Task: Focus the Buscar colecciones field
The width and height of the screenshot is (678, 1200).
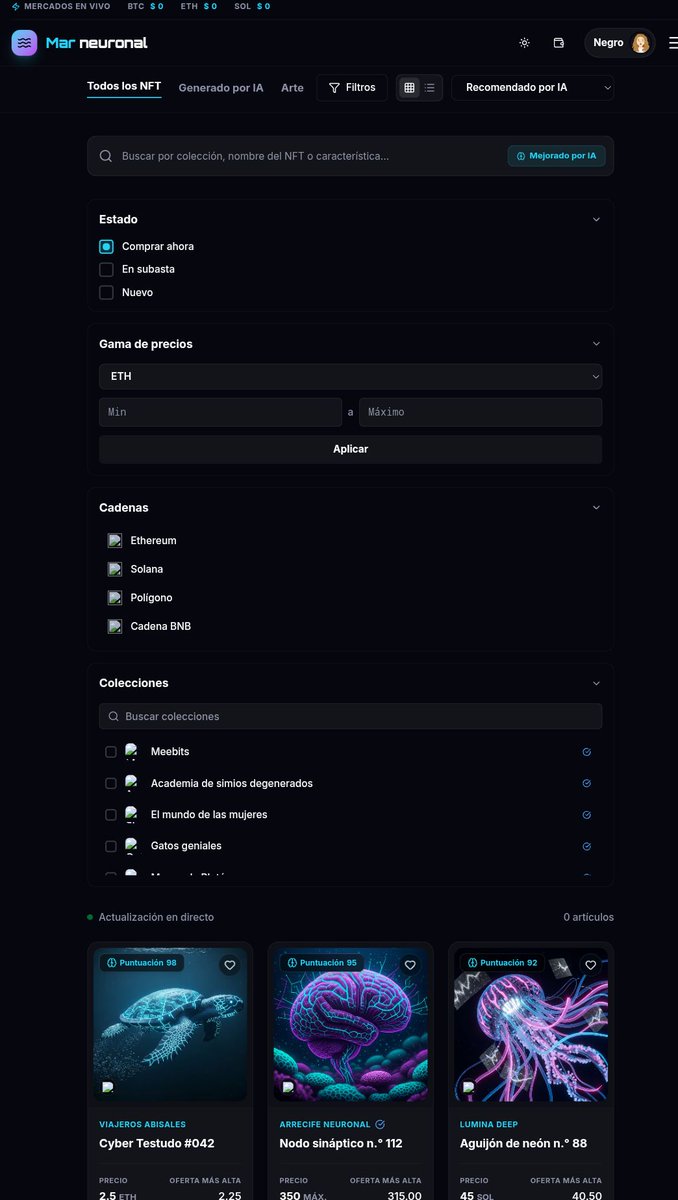Action: point(350,716)
